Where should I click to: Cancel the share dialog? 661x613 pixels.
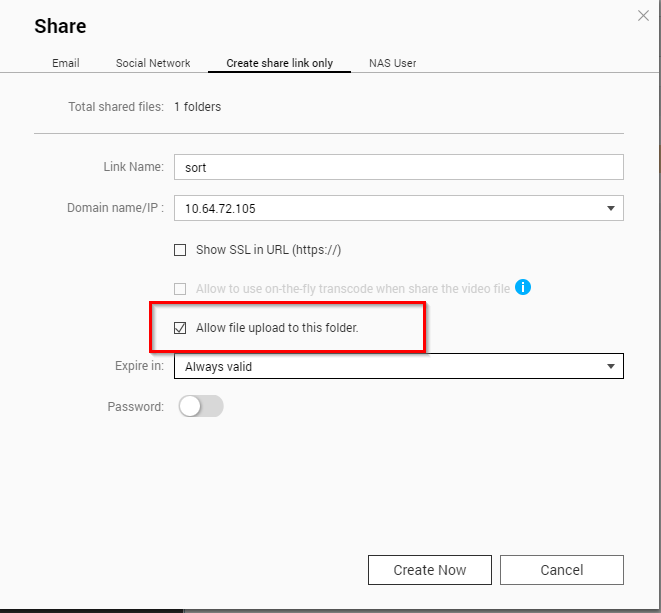[x=561, y=570]
